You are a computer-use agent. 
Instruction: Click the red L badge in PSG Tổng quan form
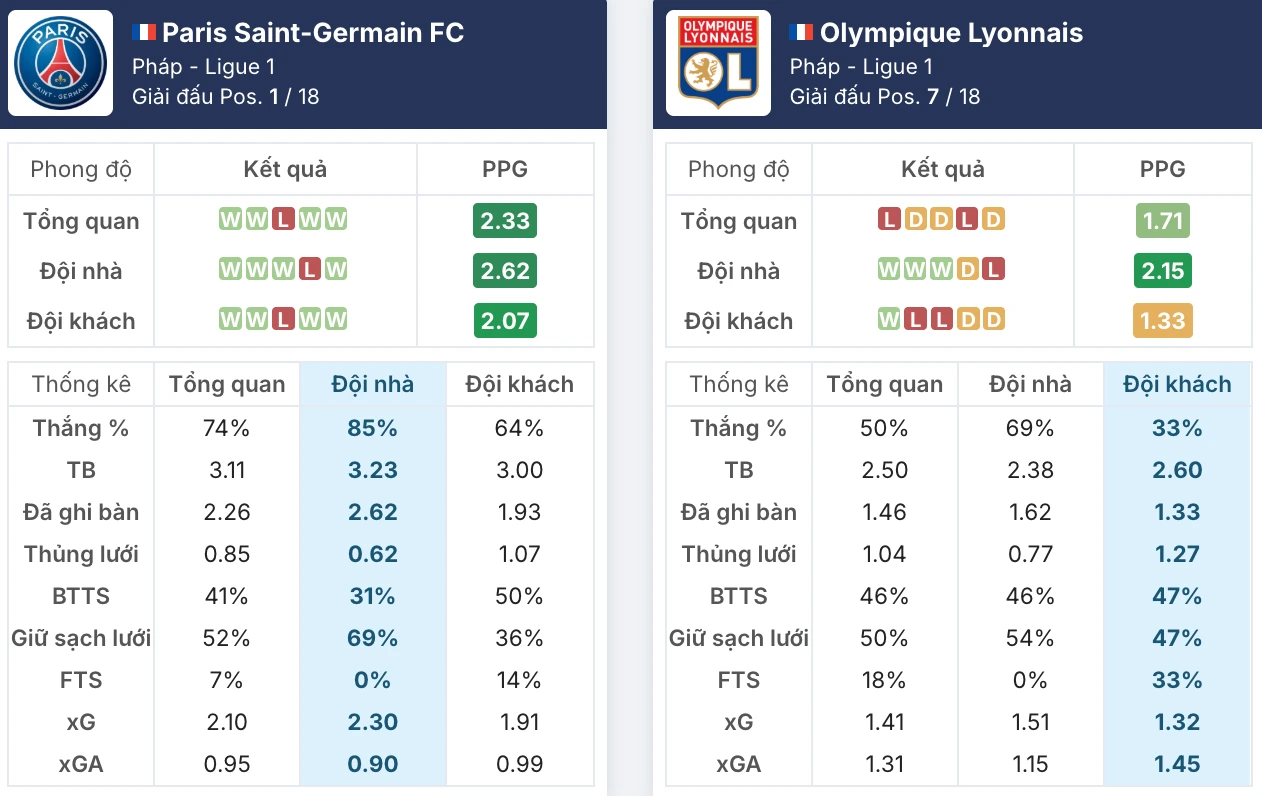(x=283, y=220)
